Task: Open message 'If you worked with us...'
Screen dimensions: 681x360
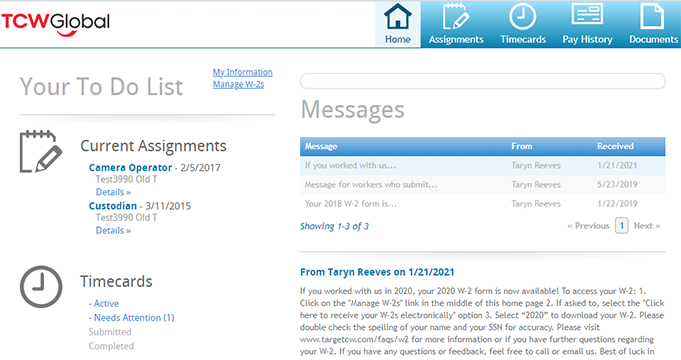Action: [x=482, y=165]
